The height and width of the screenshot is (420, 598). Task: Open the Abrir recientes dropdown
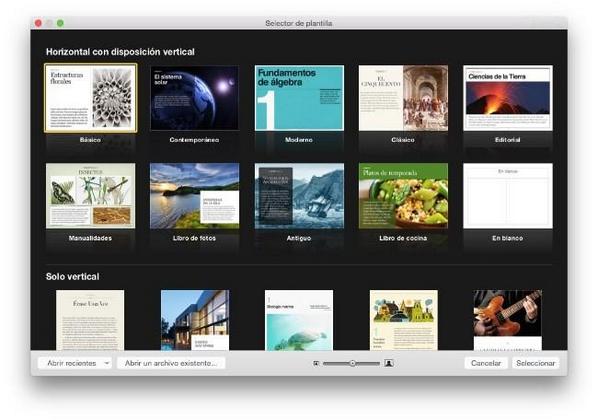coord(75,363)
